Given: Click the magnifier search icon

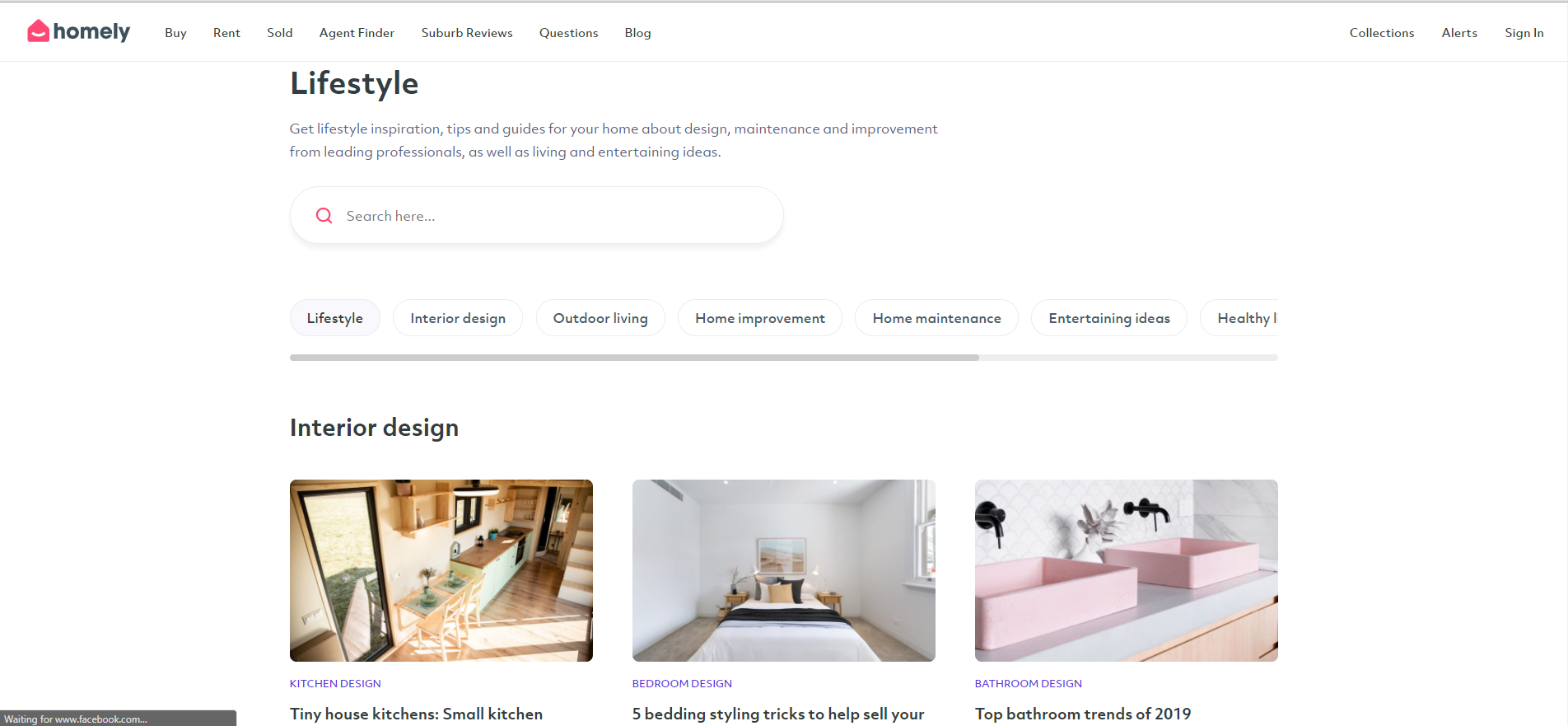Looking at the screenshot, I should point(324,216).
